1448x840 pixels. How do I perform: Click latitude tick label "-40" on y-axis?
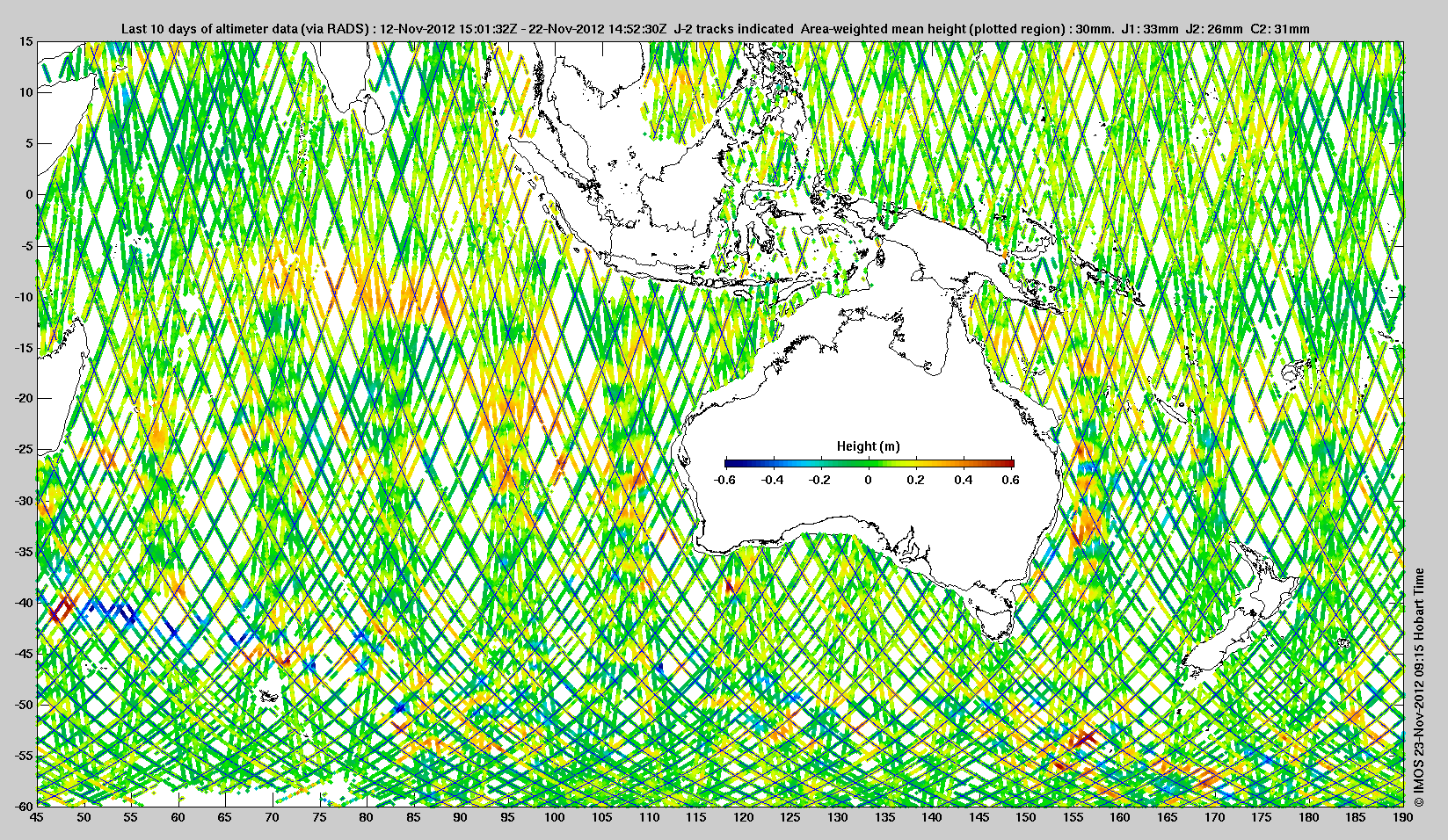(23, 603)
